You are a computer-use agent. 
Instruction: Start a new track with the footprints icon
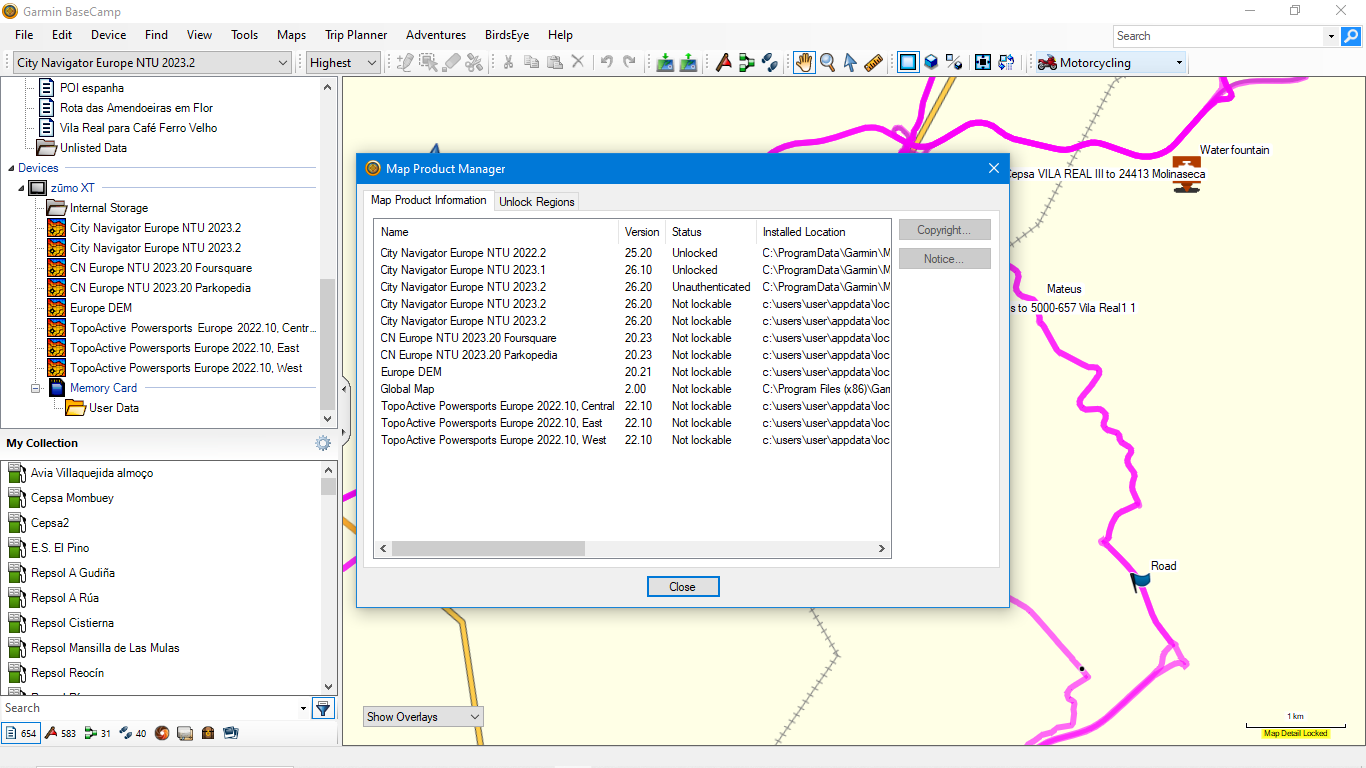(770, 62)
